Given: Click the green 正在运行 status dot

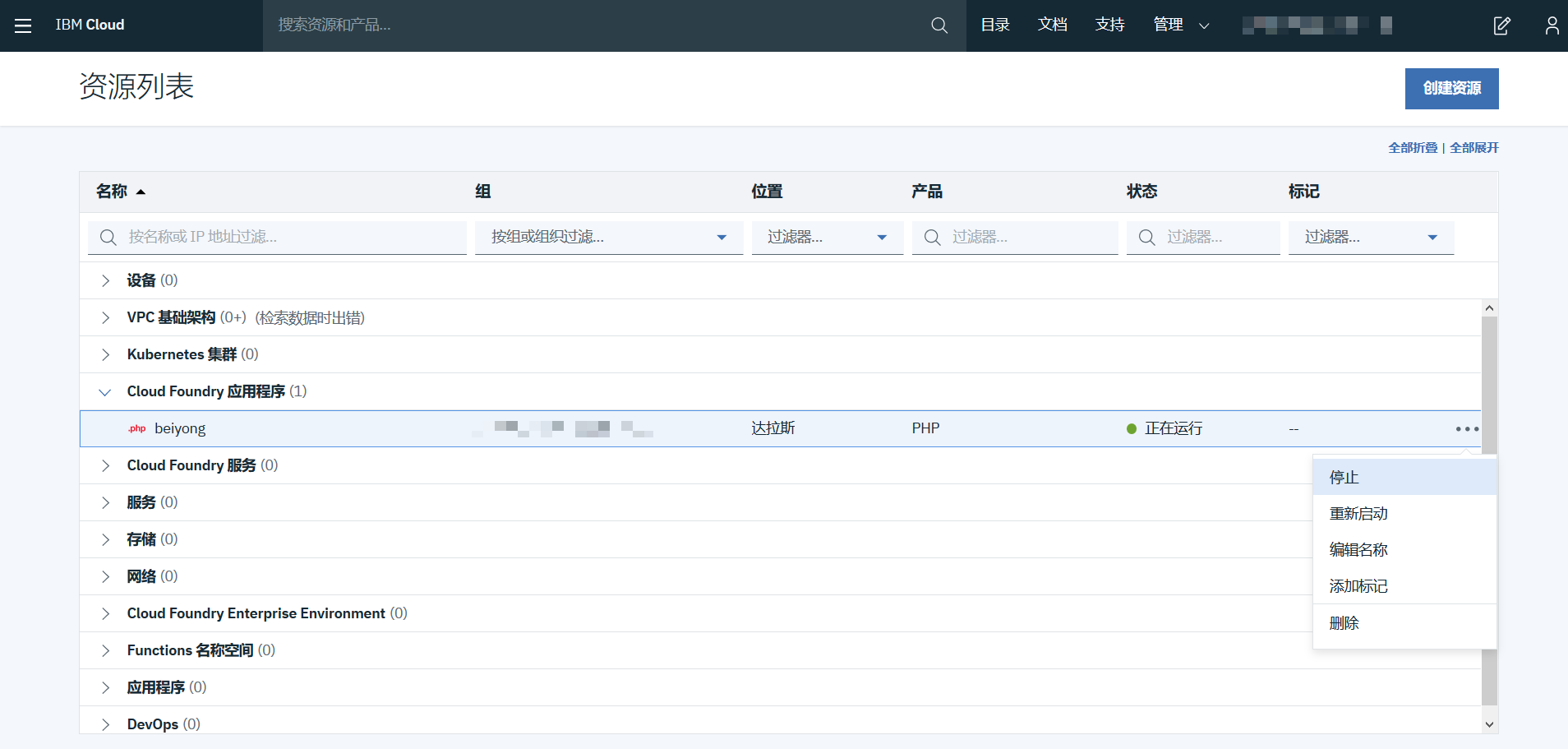Looking at the screenshot, I should pos(1132,428).
